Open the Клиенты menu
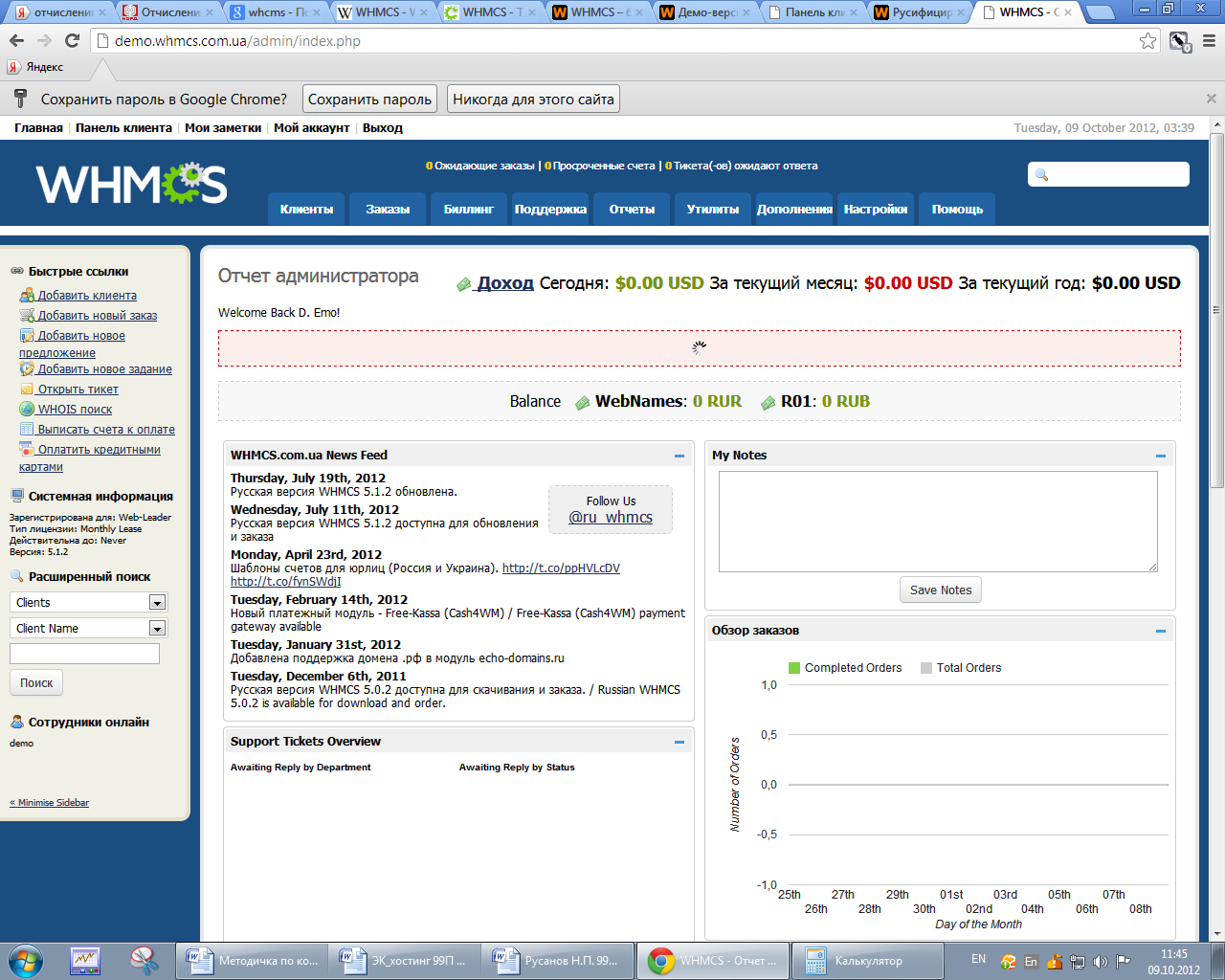This screenshot has height=980, width=1225. pyautogui.click(x=306, y=209)
